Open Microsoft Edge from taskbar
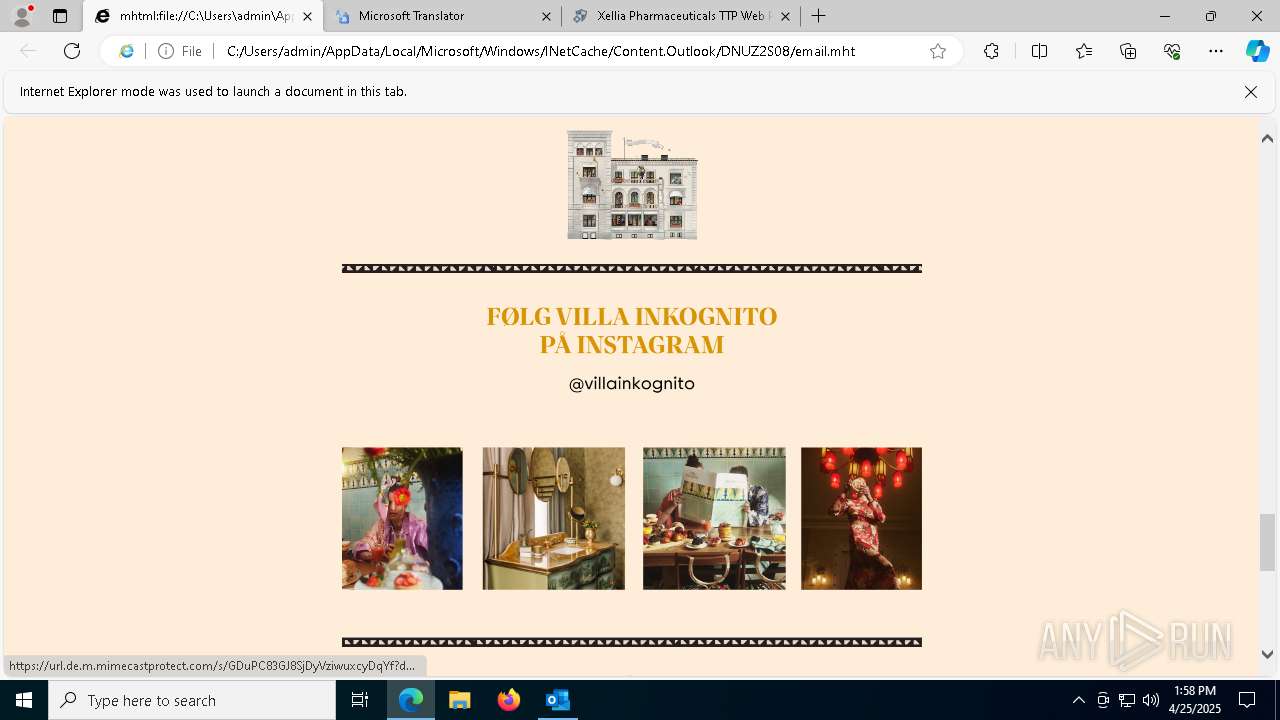Viewport: 1280px width, 720px height. [411, 700]
